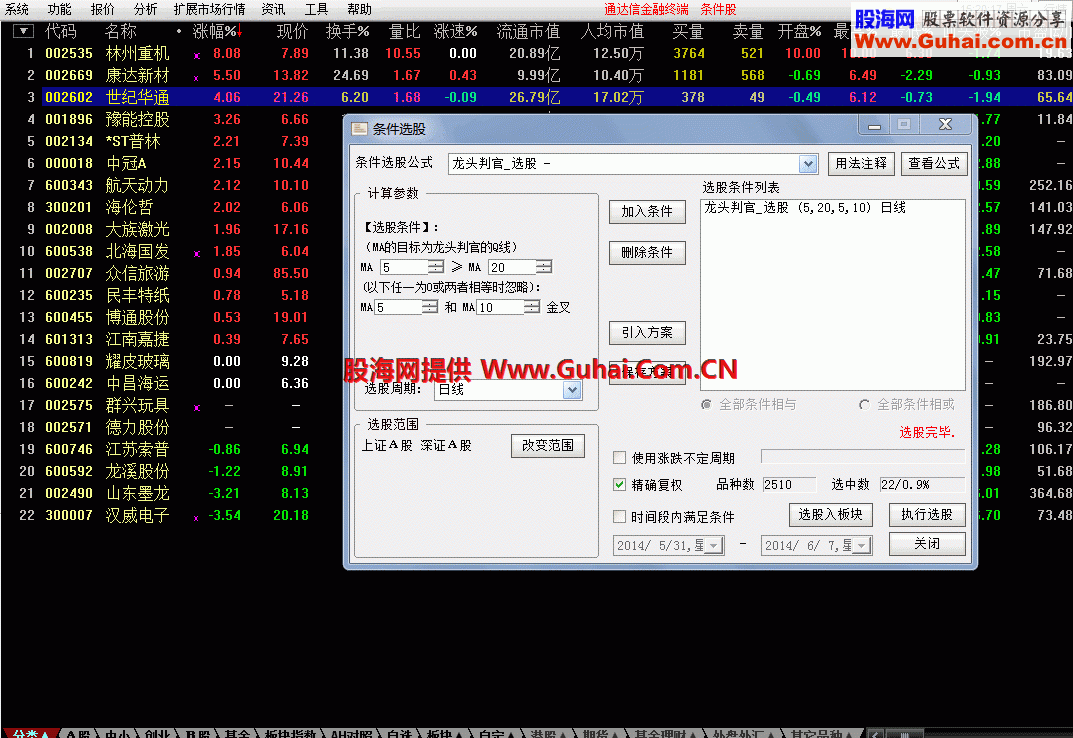Image resolution: width=1073 pixels, height=738 pixels.
Task: Click the pink x marker beside 群兴玩具
Action: click(x=197, y=408)
